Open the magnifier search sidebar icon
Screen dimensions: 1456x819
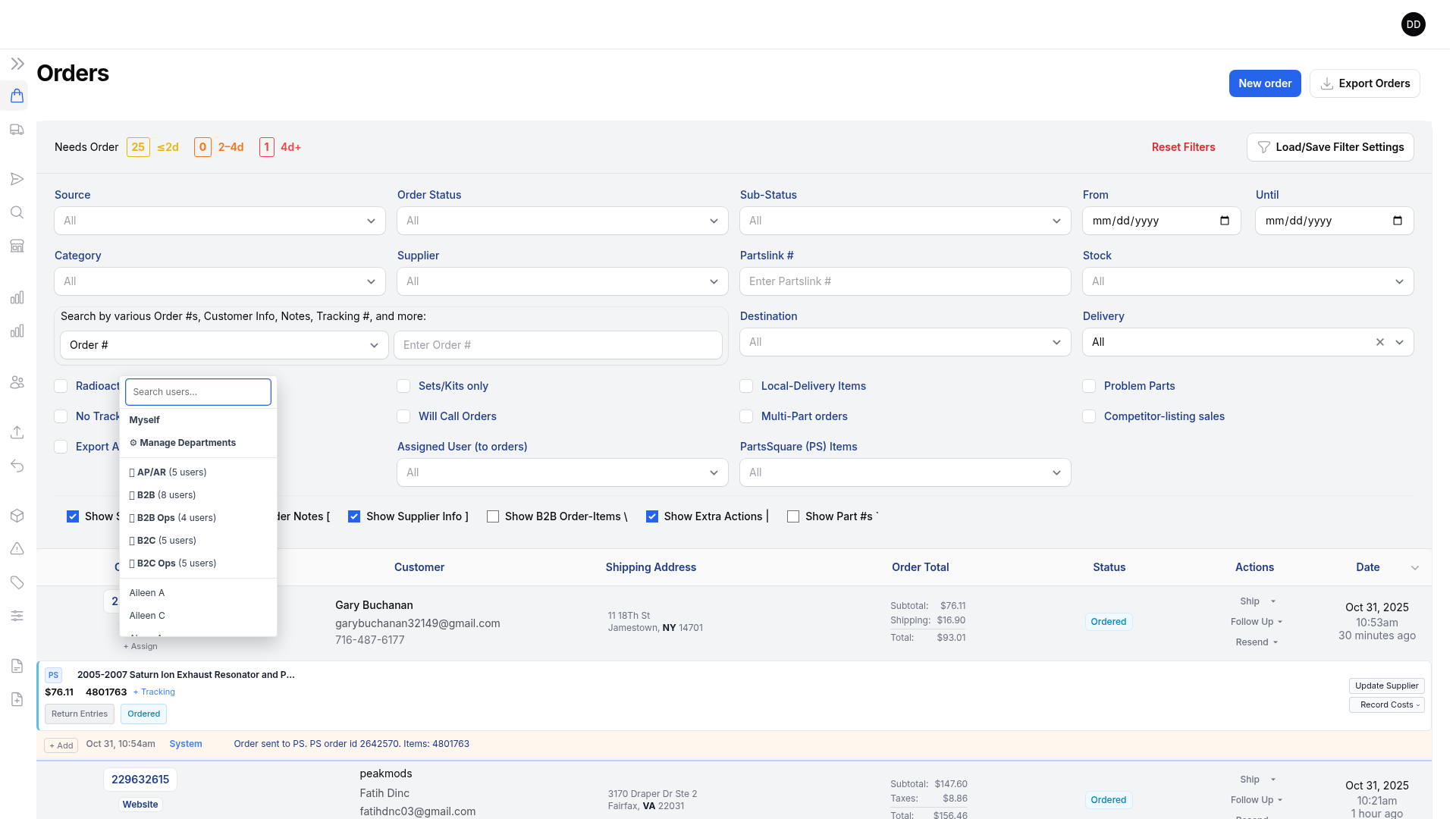pyautogui.click(x=17, y=212)
